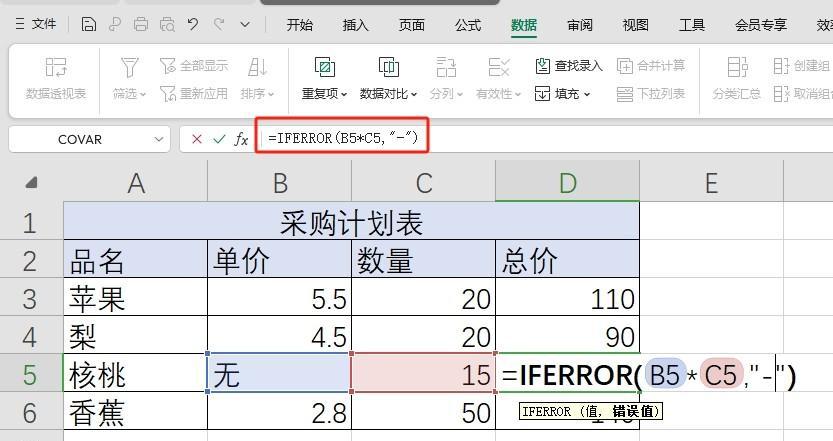Expand the quick access toolbar chevron
This screenshot has height=441, width=833.
click(245, 24)
